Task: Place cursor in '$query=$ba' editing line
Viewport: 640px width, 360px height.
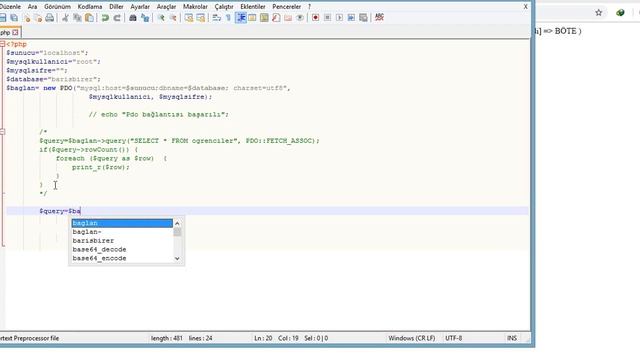Action: 267,211
